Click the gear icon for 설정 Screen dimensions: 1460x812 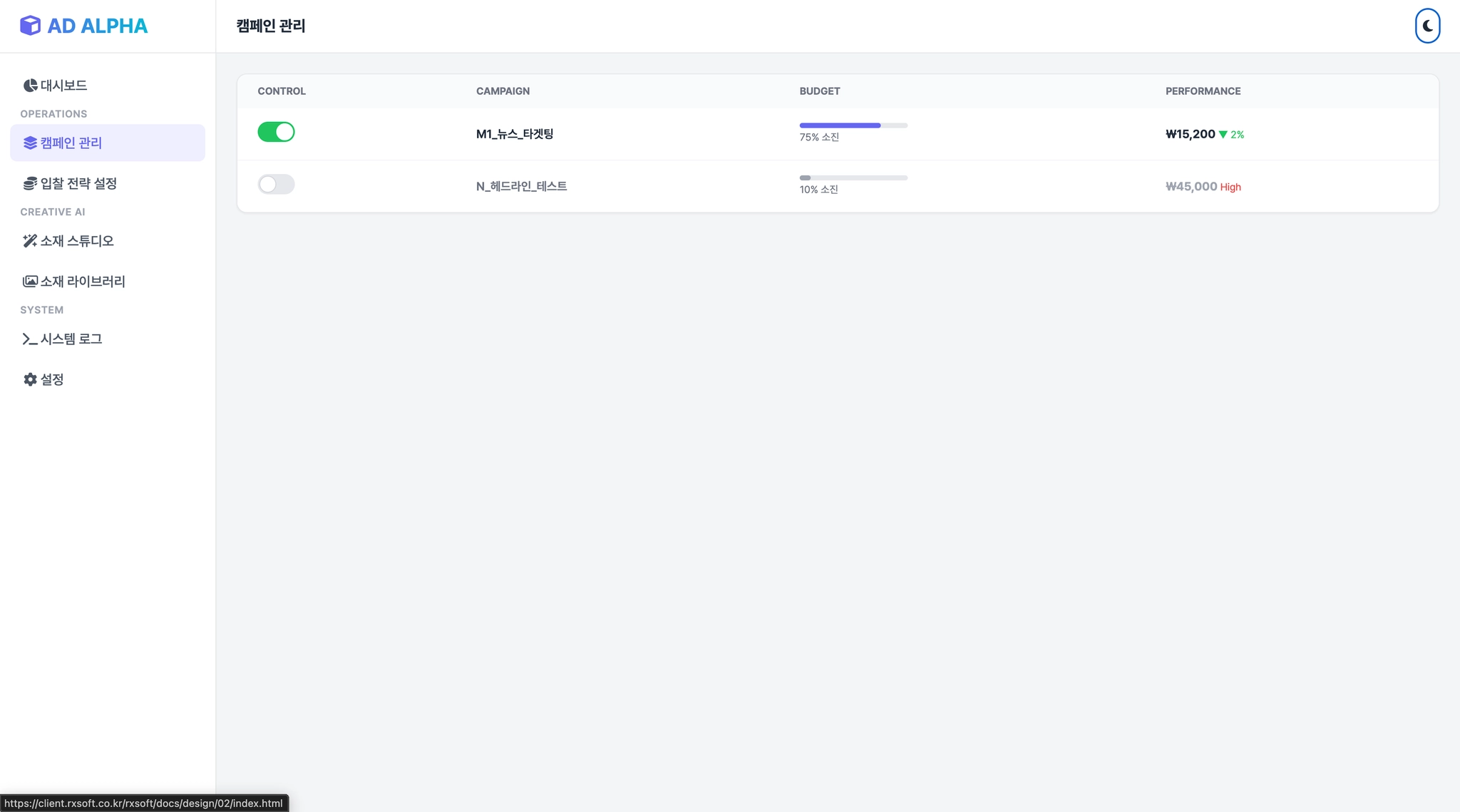tap(30, 379)
